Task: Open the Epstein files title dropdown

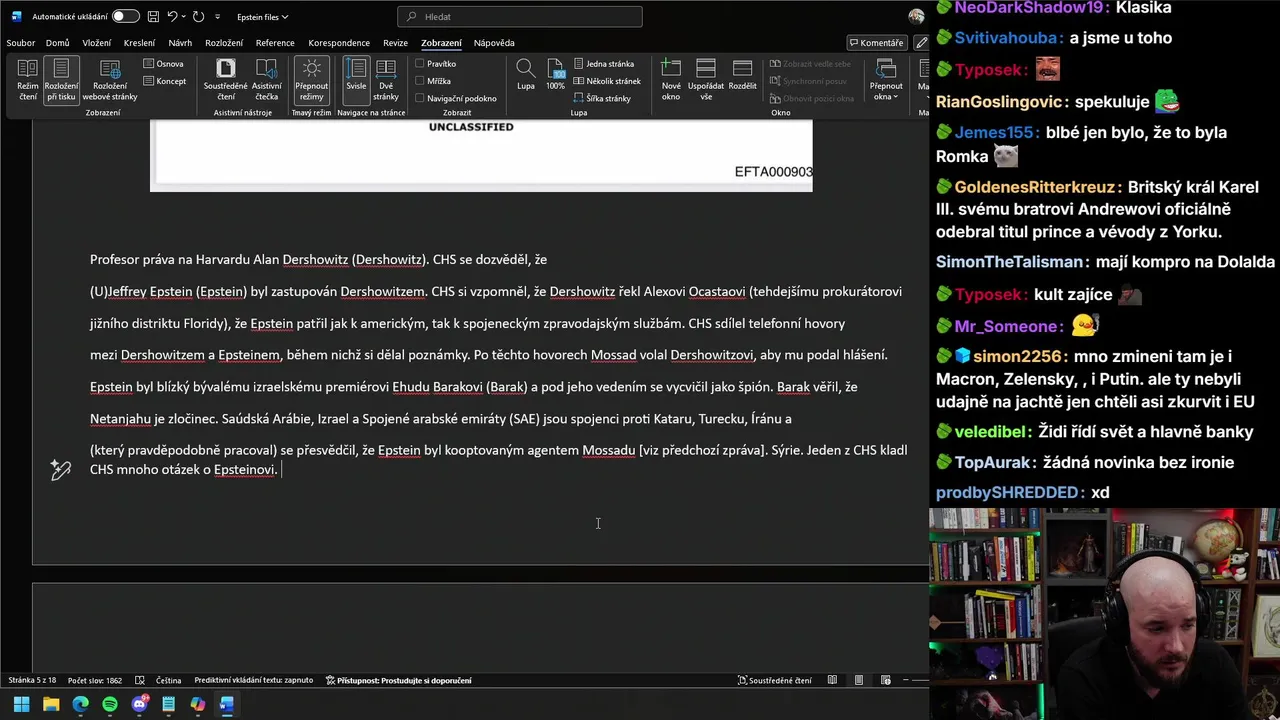Action: (262, 17)
